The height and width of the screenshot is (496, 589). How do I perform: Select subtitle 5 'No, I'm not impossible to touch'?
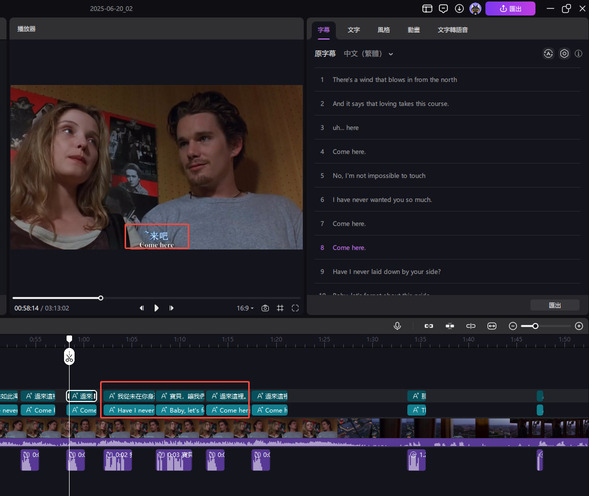tap(448, 175)
